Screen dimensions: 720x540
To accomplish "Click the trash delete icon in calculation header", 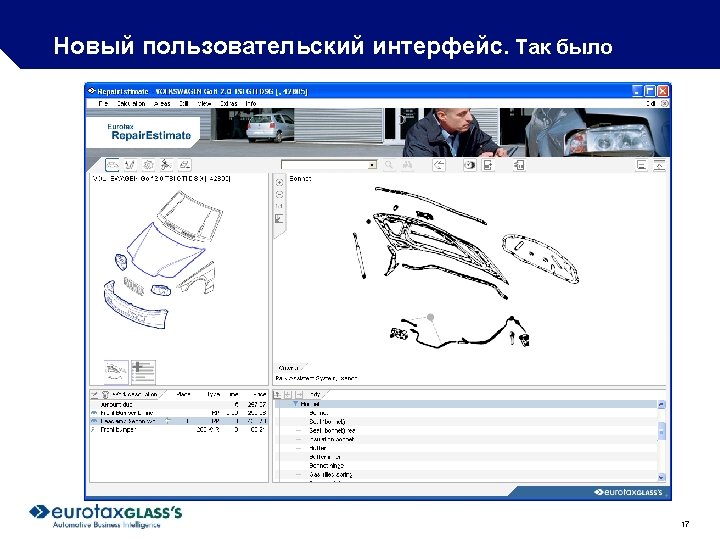I will pos(105,394).
